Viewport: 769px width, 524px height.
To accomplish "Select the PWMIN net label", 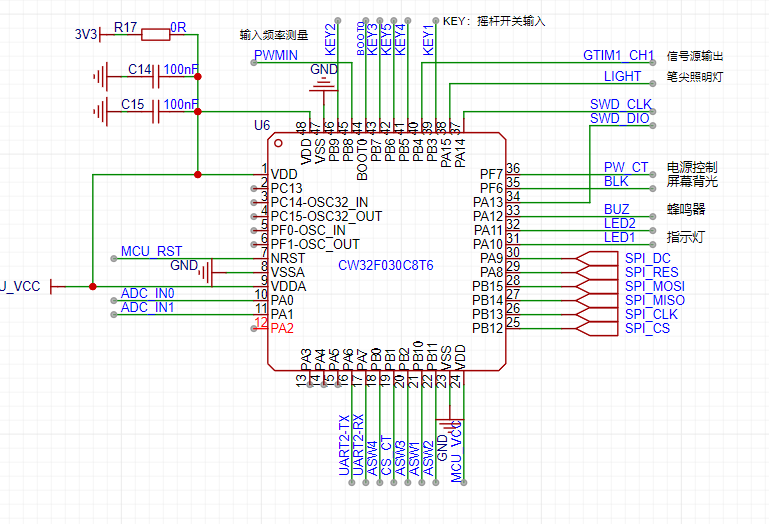I will (276, 55).
